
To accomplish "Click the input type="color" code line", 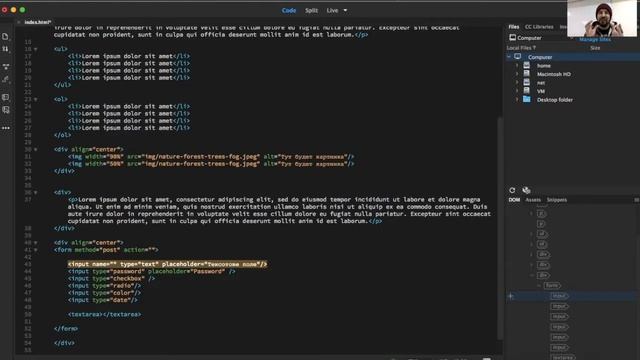I will (x=104, y=293).
